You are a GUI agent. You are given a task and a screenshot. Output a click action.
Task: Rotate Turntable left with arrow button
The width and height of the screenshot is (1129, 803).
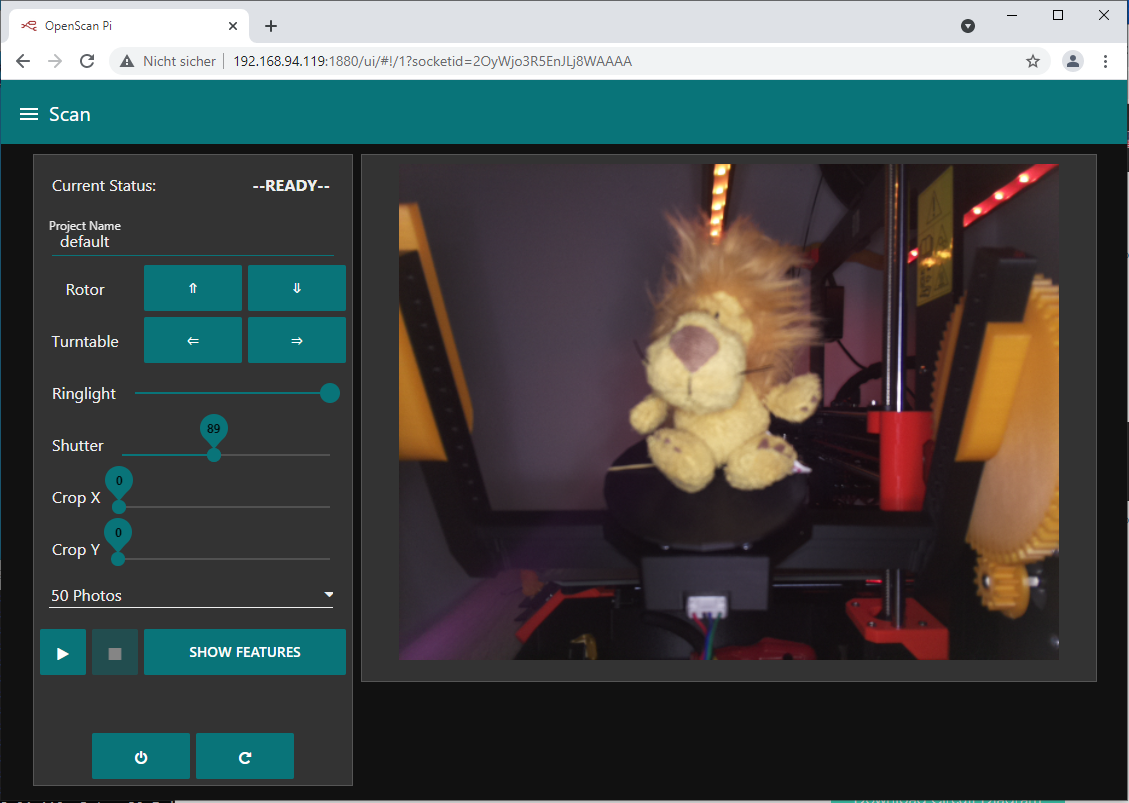tap(193, 340)
